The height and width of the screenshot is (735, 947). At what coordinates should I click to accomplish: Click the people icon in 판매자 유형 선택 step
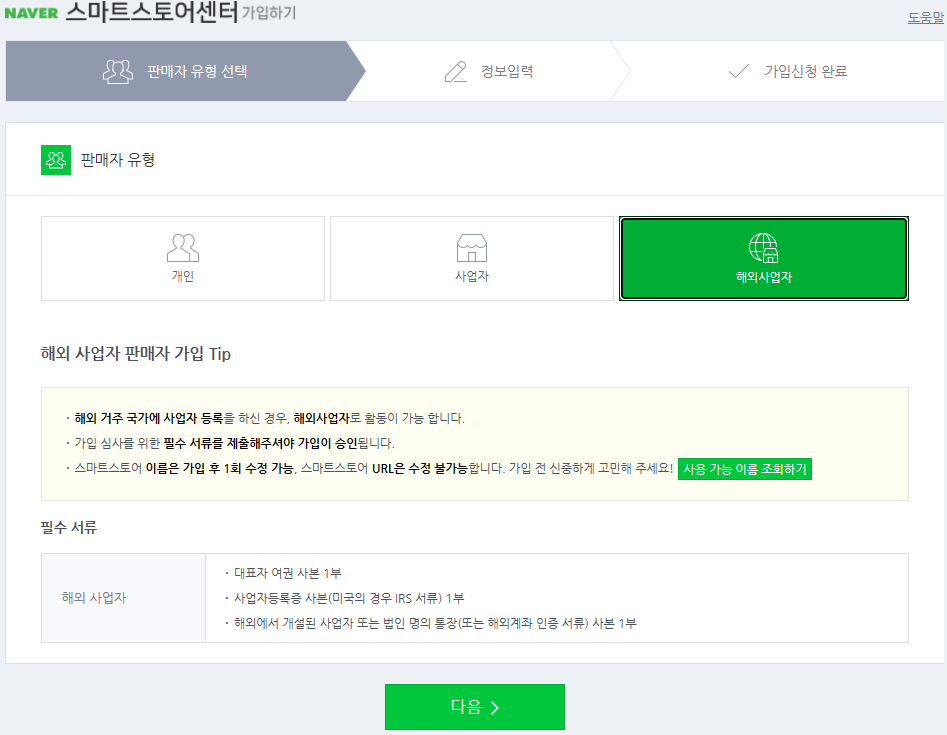118,71
